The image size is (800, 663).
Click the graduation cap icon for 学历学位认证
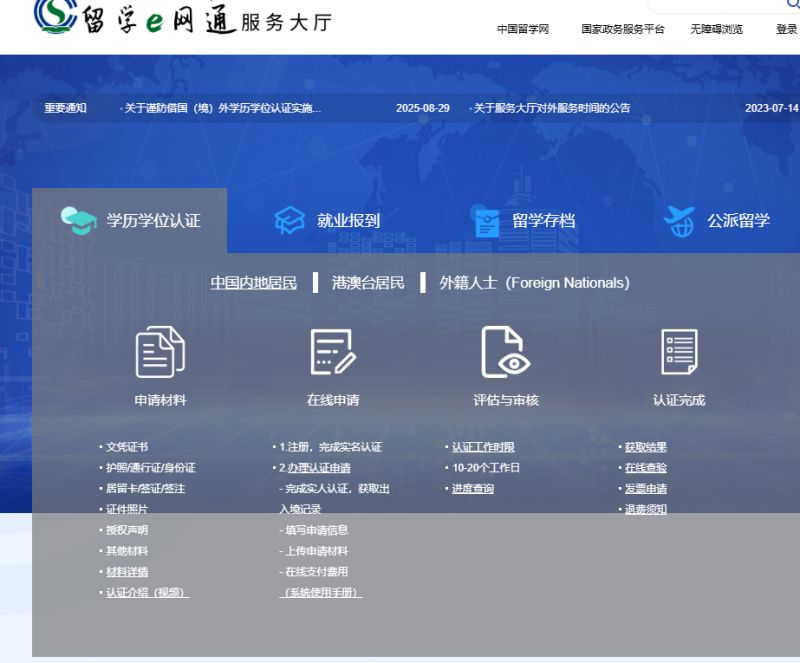(x=78, y=220)
